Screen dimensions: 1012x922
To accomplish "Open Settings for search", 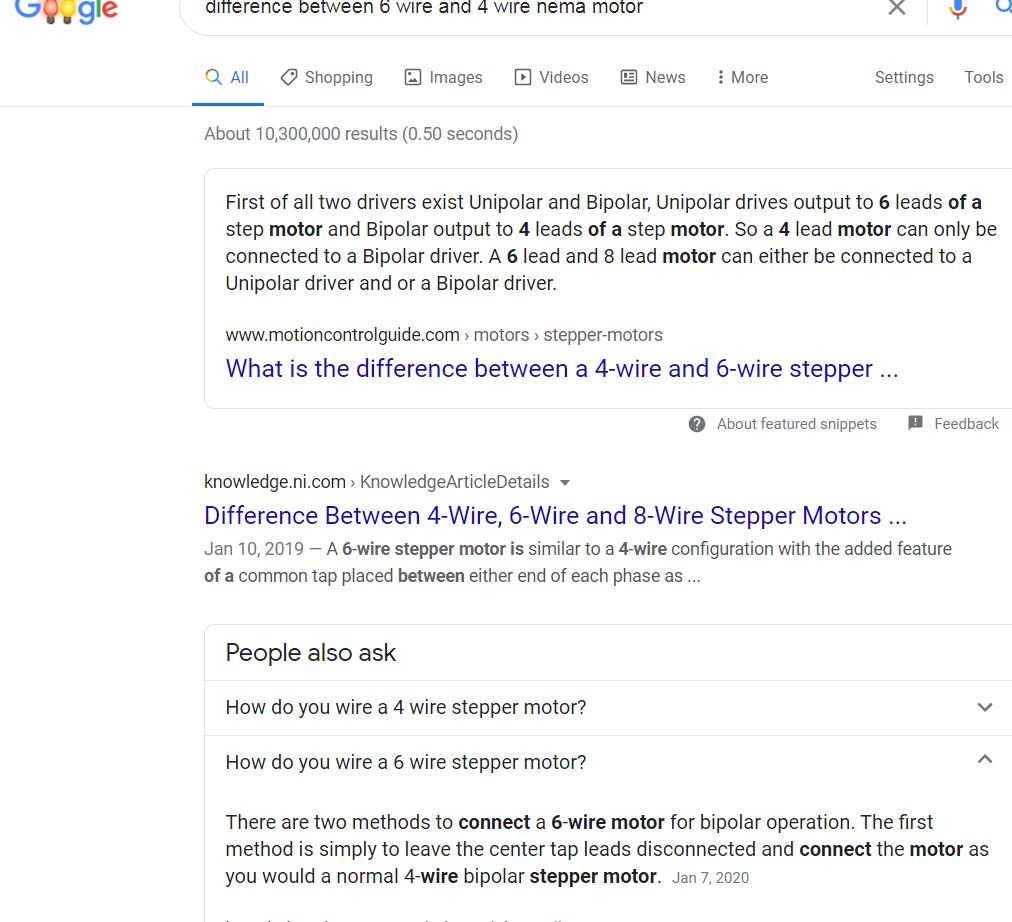I will pyautogui.click(x=904, y=77).
